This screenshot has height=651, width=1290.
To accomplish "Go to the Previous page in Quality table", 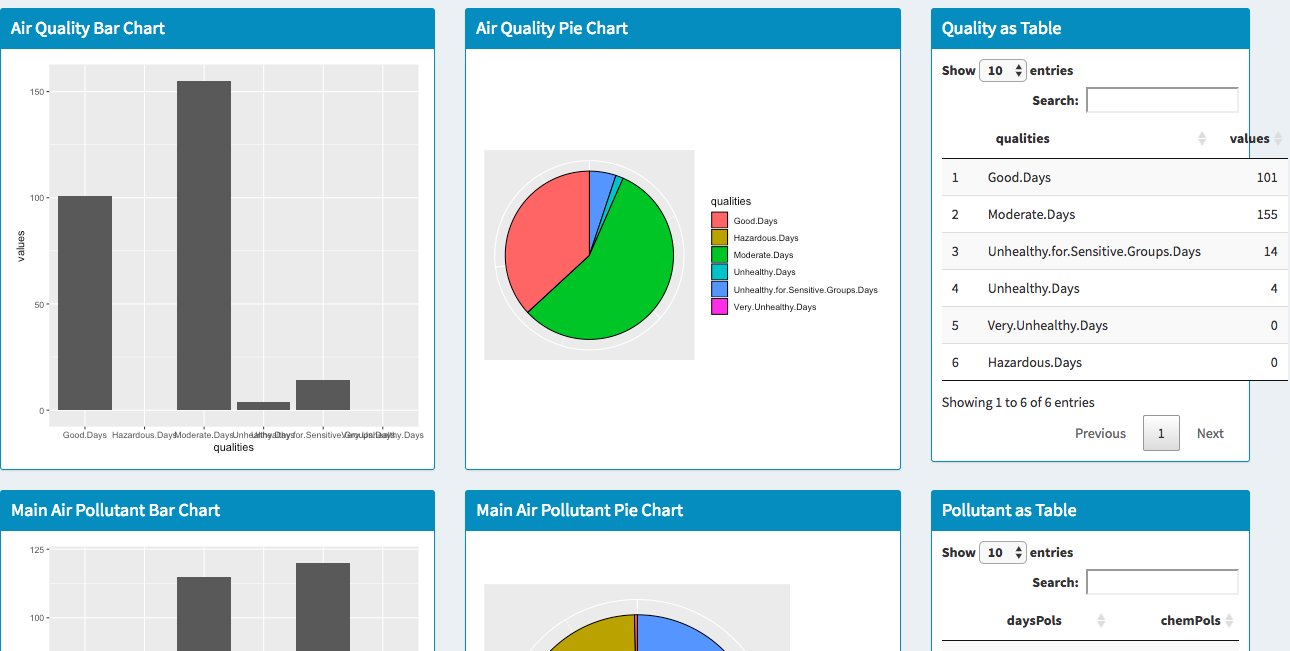I will point(1100,433).
